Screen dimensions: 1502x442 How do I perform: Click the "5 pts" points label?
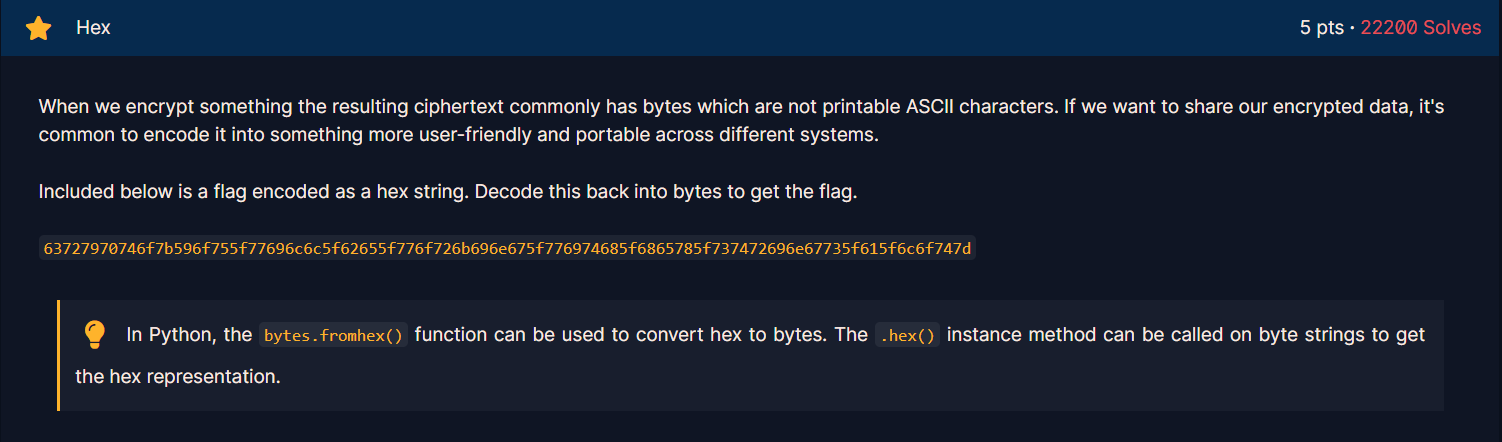[x=1321, y=28]
